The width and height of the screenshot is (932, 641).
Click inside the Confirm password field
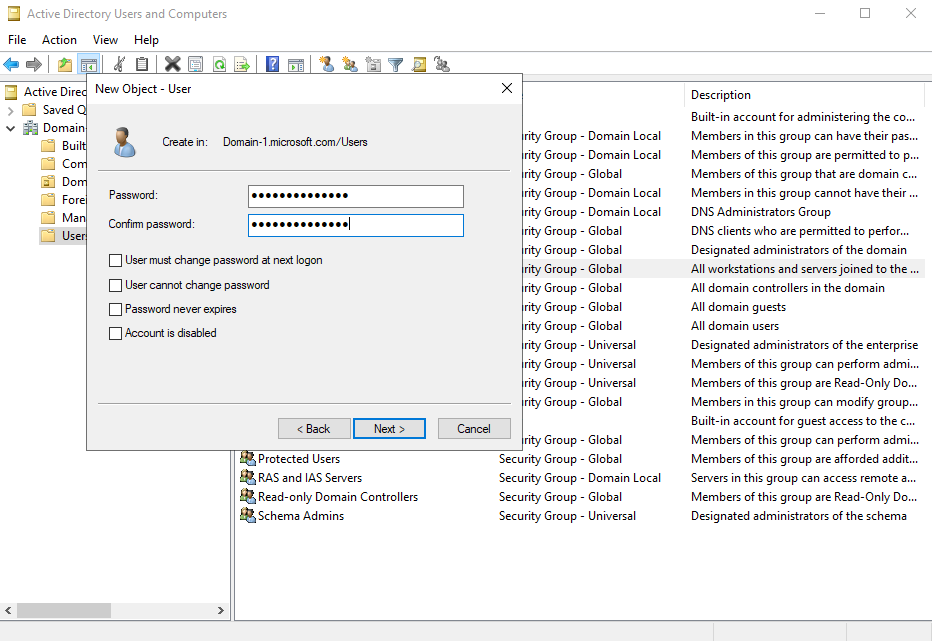[x=355, y=225]
